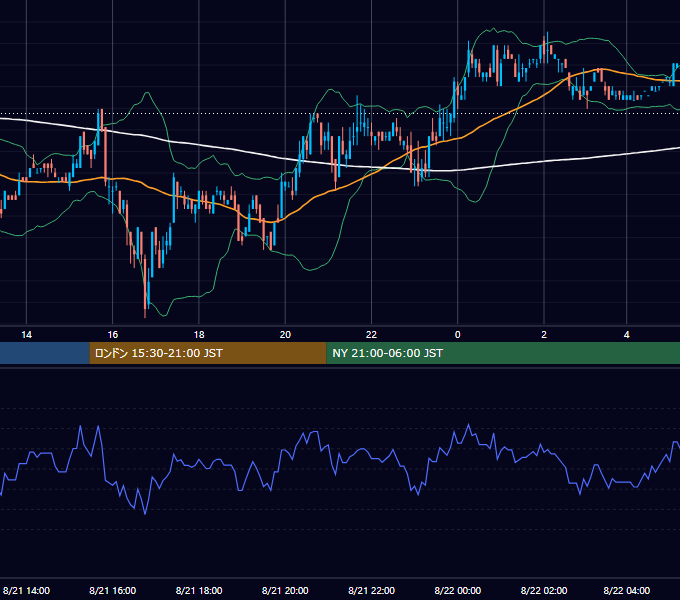The width and height of the screenshot is (680, 600).
Task: Click the ロンドン 15:30-21:00 JST session bar
Action: 208,353
